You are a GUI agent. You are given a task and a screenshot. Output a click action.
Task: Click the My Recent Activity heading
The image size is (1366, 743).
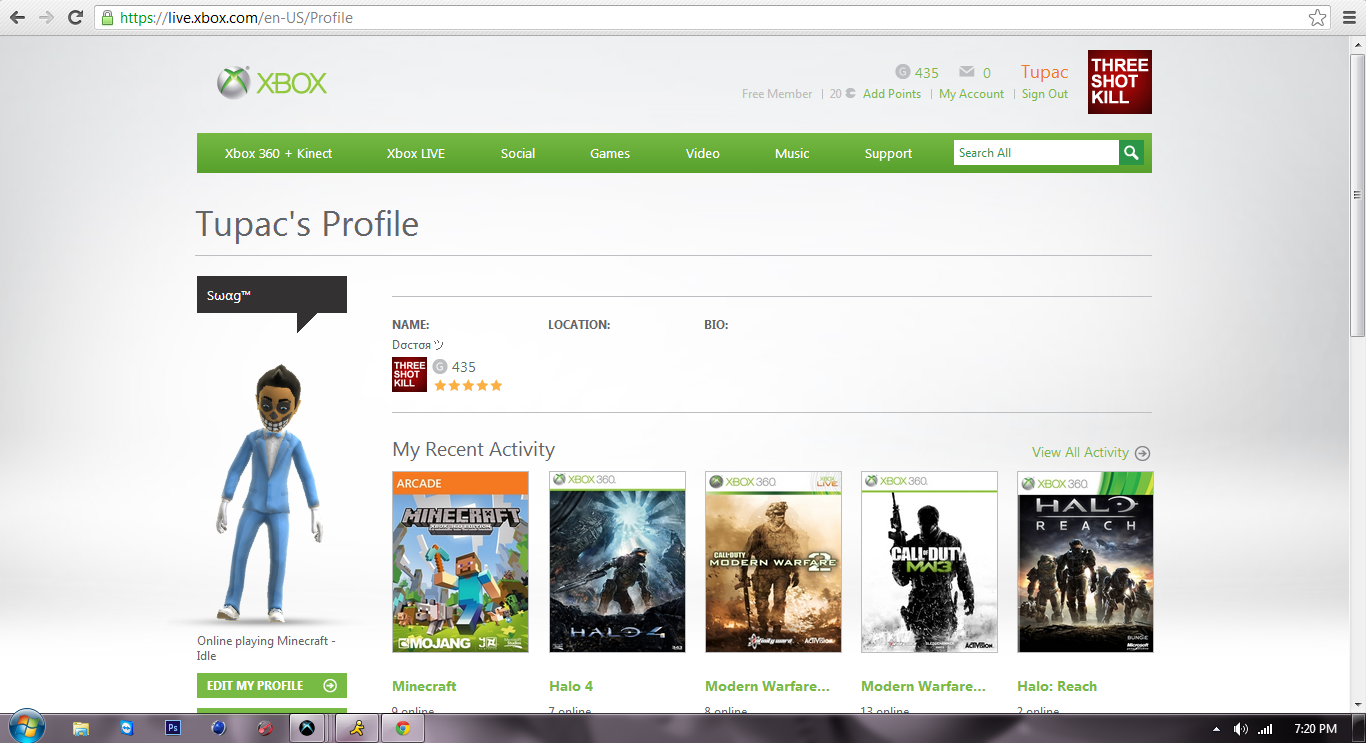click(x=473, y=450)
